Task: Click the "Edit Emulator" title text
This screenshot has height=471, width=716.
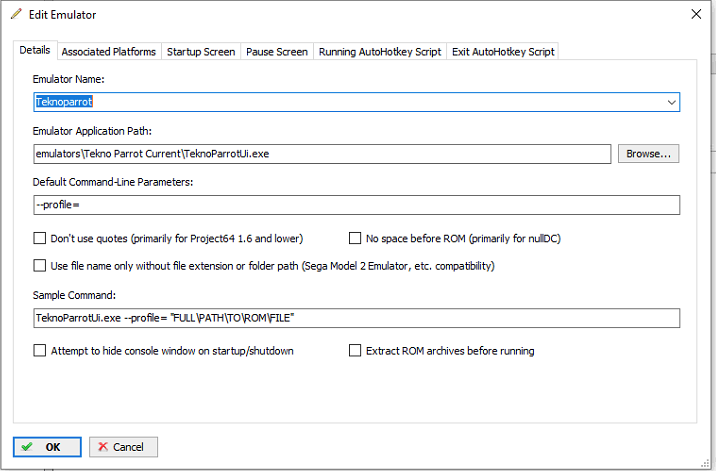Action: [63, 15]
